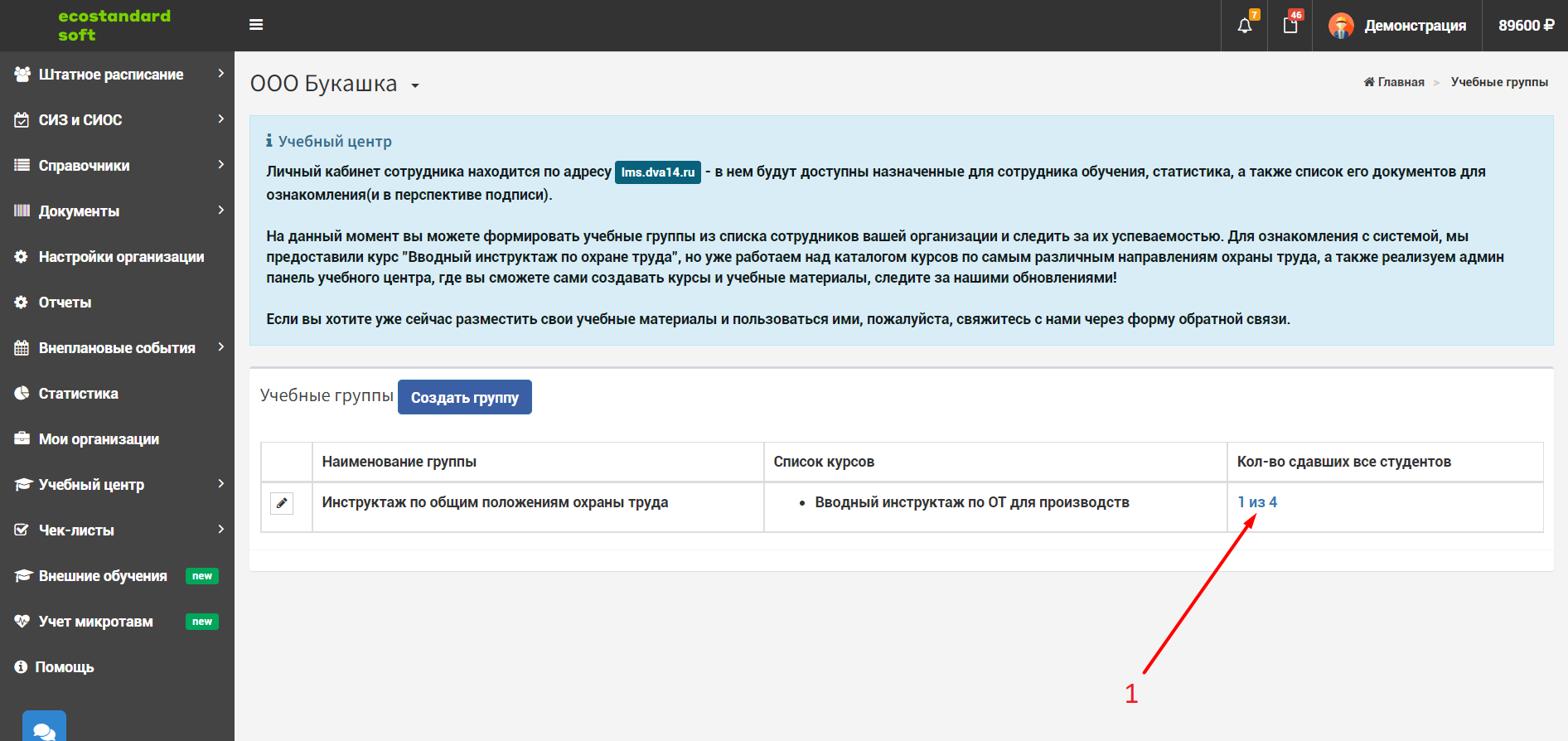Click the Штатное расписание people icon
The image size is (1568, 741).
click(x=22, y=75)
